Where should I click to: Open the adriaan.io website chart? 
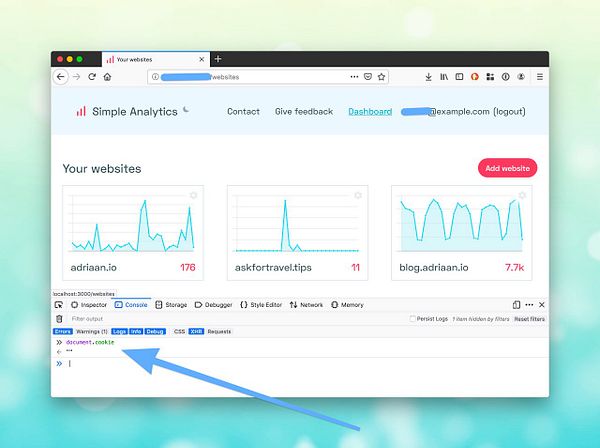pos(133,224)
